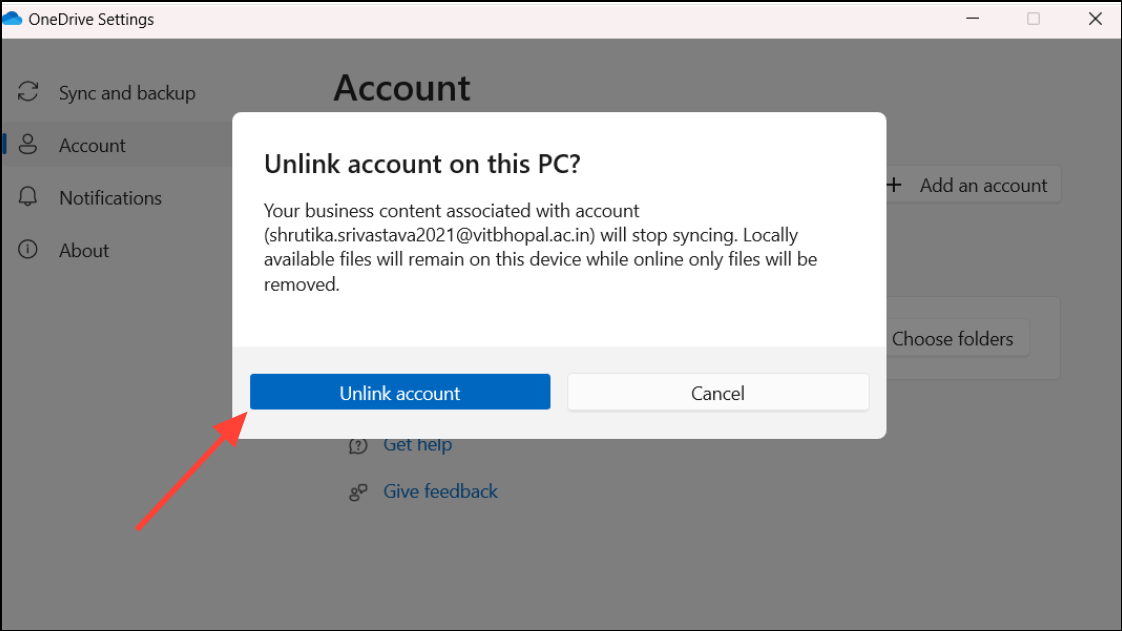Viewport: 1122px width, 631px height.
Task: Close the OneDrive Settings window
Action: (1095, 19)
